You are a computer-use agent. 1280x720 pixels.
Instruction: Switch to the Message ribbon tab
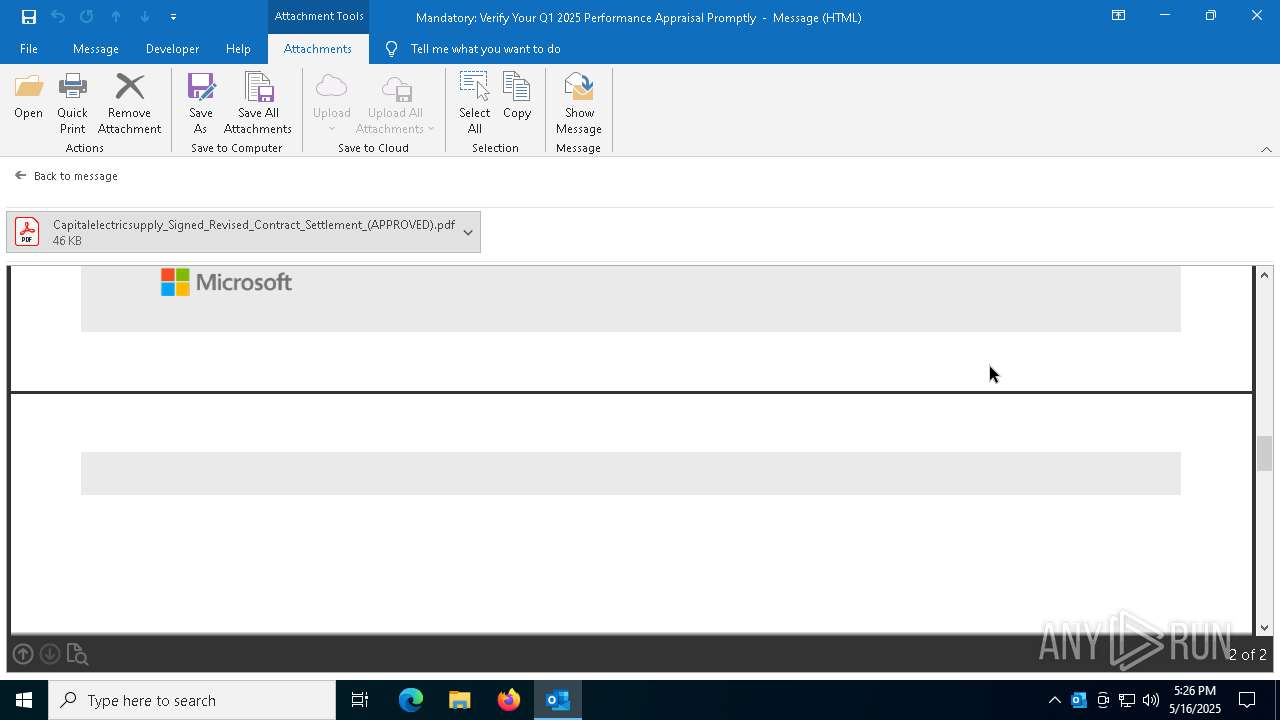(x=96, y=49)
